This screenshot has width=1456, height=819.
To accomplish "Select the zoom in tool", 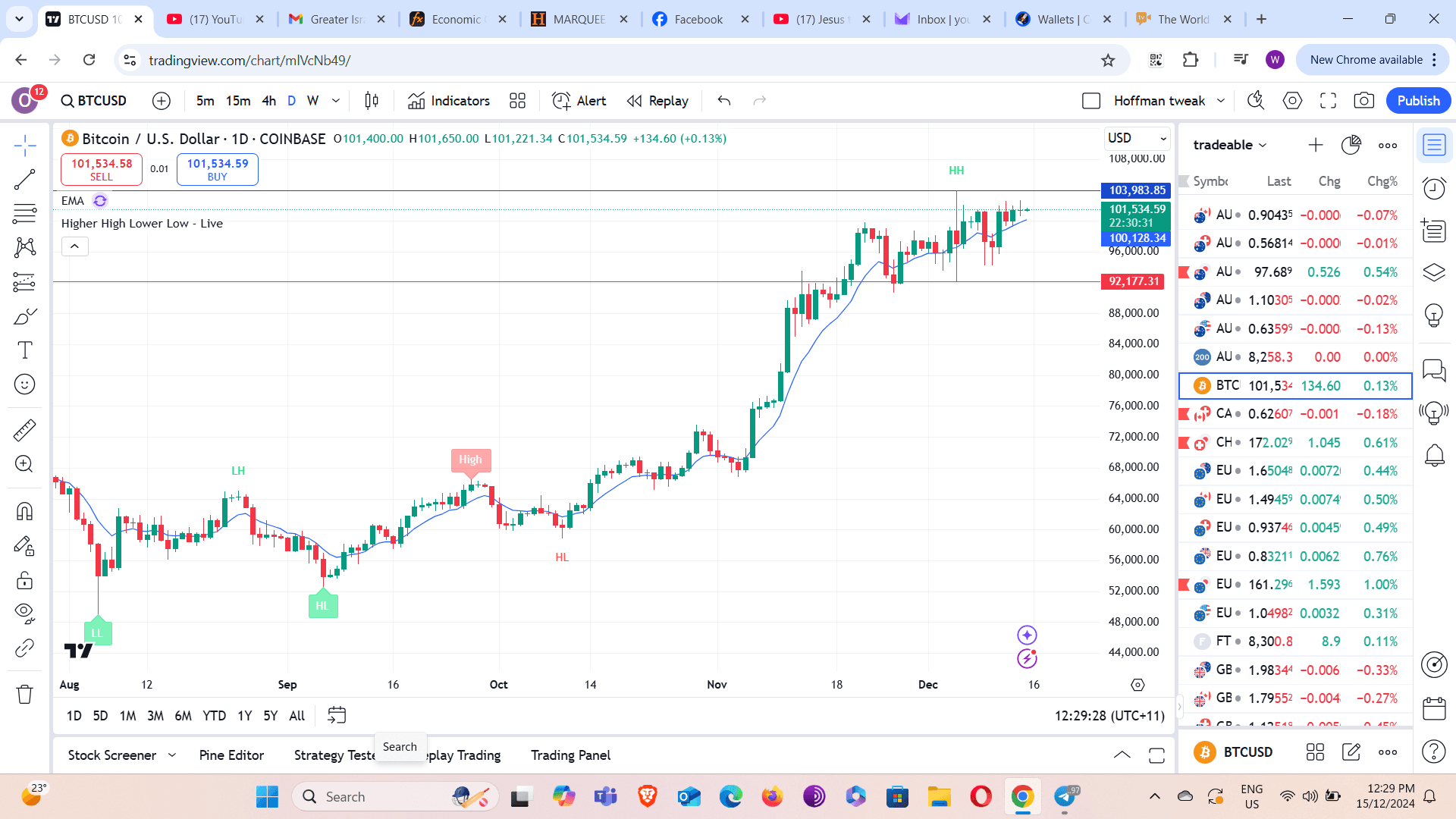I will (x=25, y=464).
